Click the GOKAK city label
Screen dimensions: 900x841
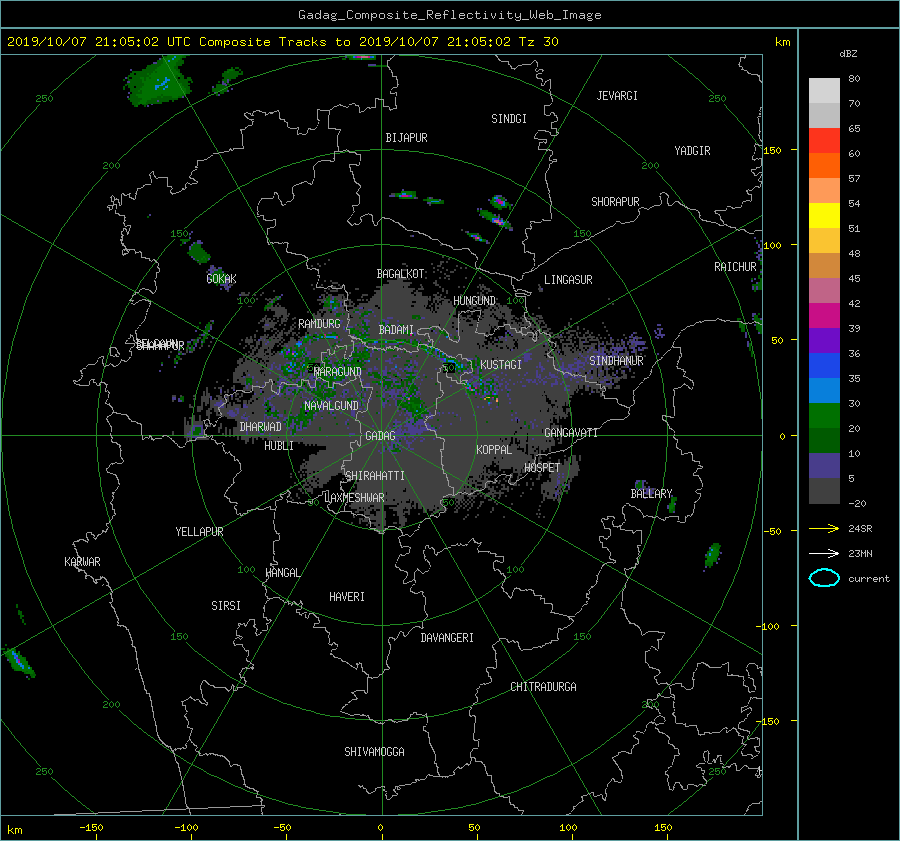point(222,278)
